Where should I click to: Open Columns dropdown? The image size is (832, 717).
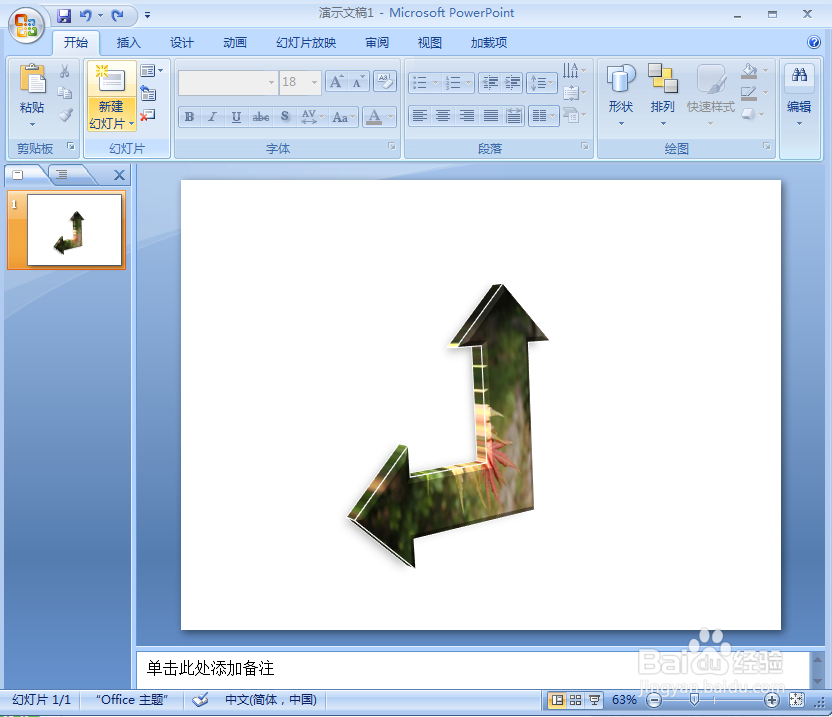point(543,116)
